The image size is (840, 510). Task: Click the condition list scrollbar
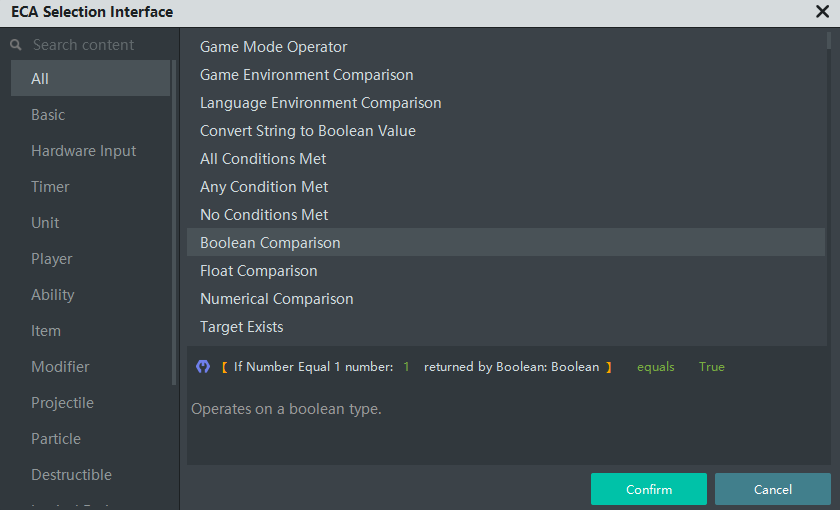[829, 40]
